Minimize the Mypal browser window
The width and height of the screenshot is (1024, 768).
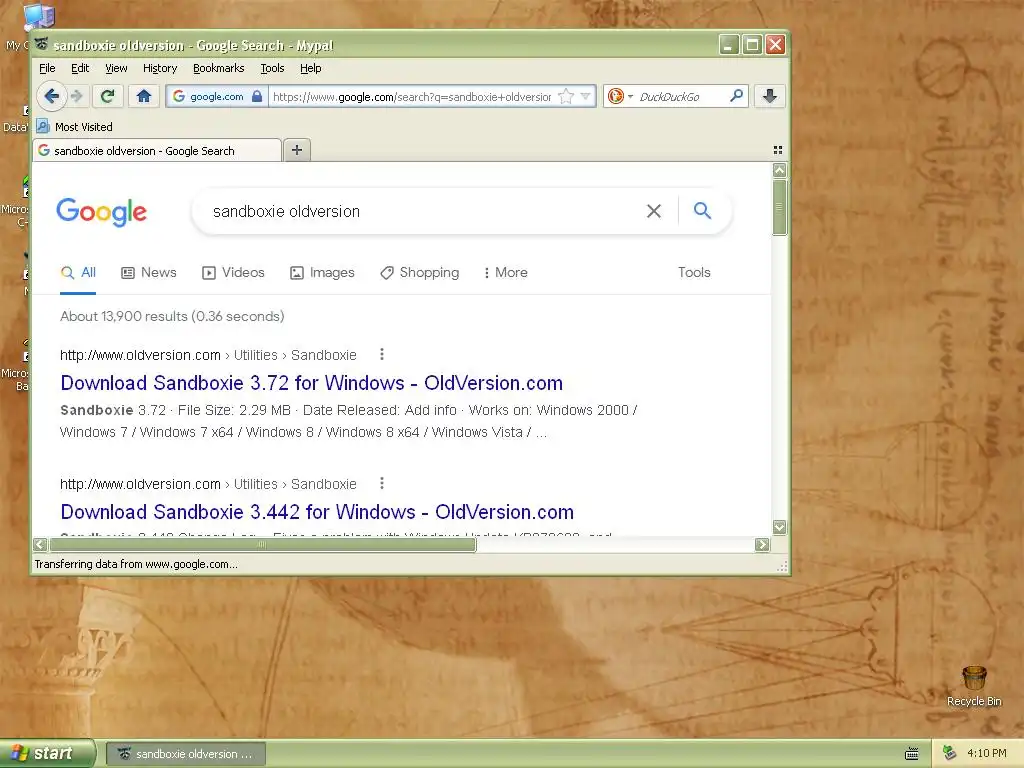pos(729,44)
